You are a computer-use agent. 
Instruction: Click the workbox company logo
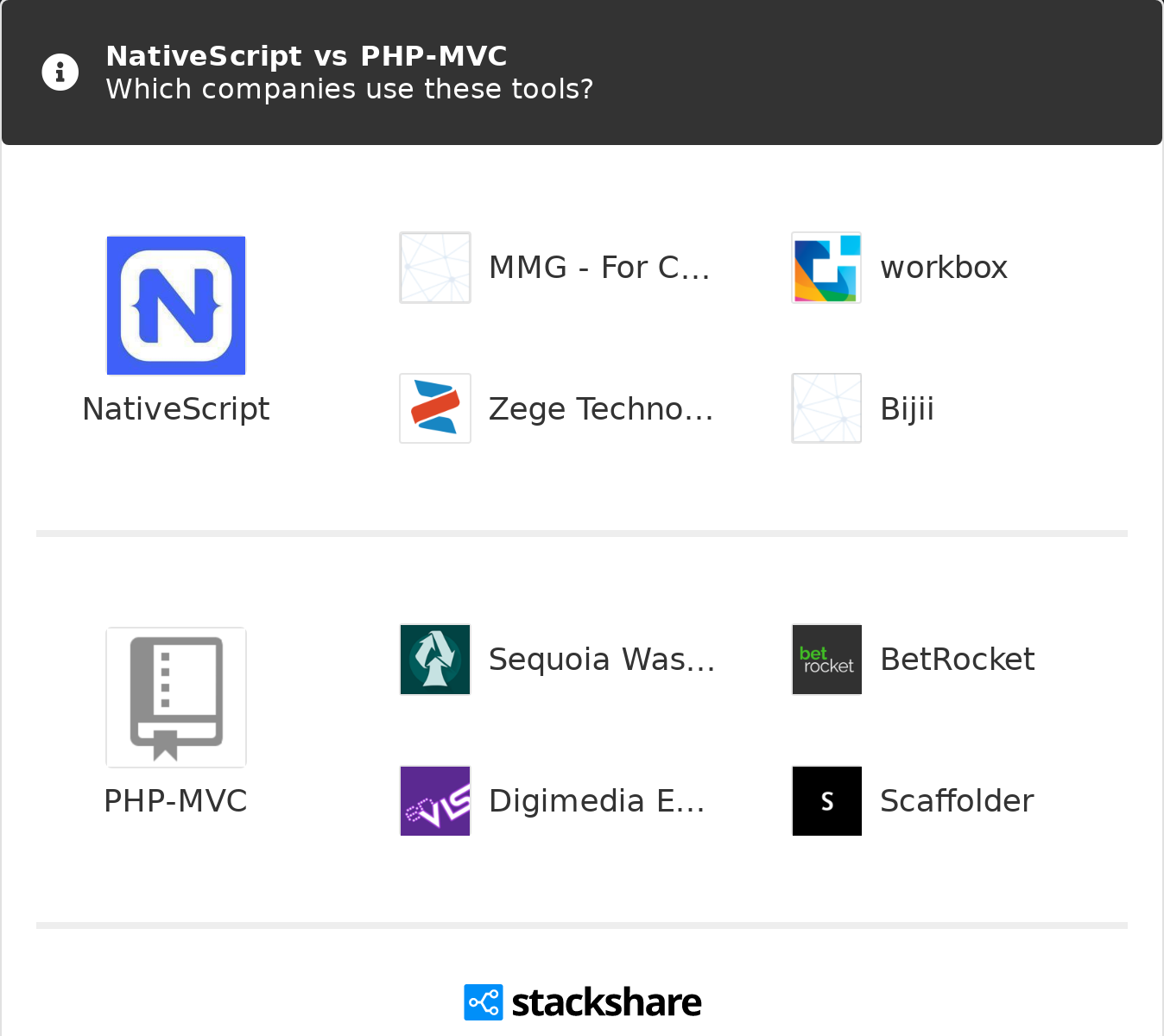point(826,268)
